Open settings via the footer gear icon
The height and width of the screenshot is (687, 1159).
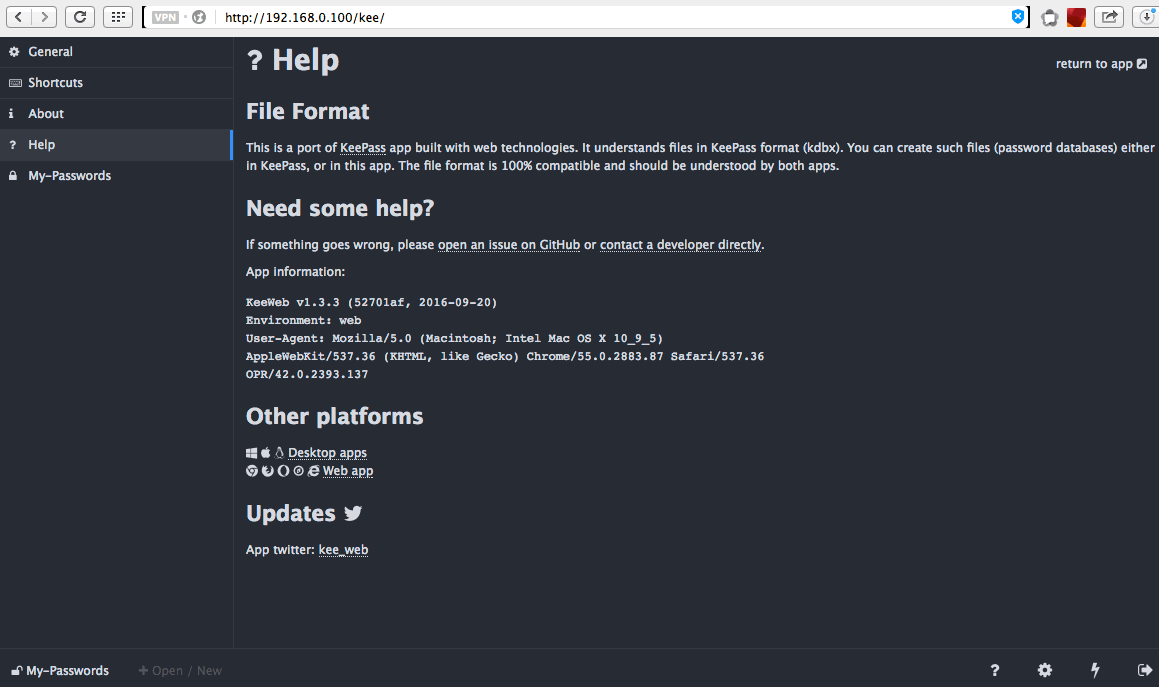pyautogui.click(x=1044, y=670)
